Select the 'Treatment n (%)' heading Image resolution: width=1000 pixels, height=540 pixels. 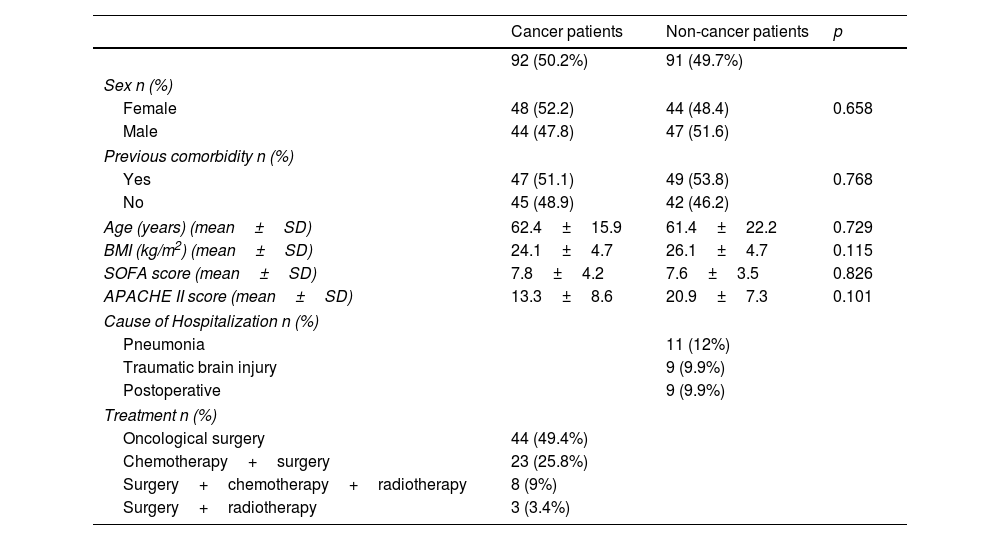point(160,415)
